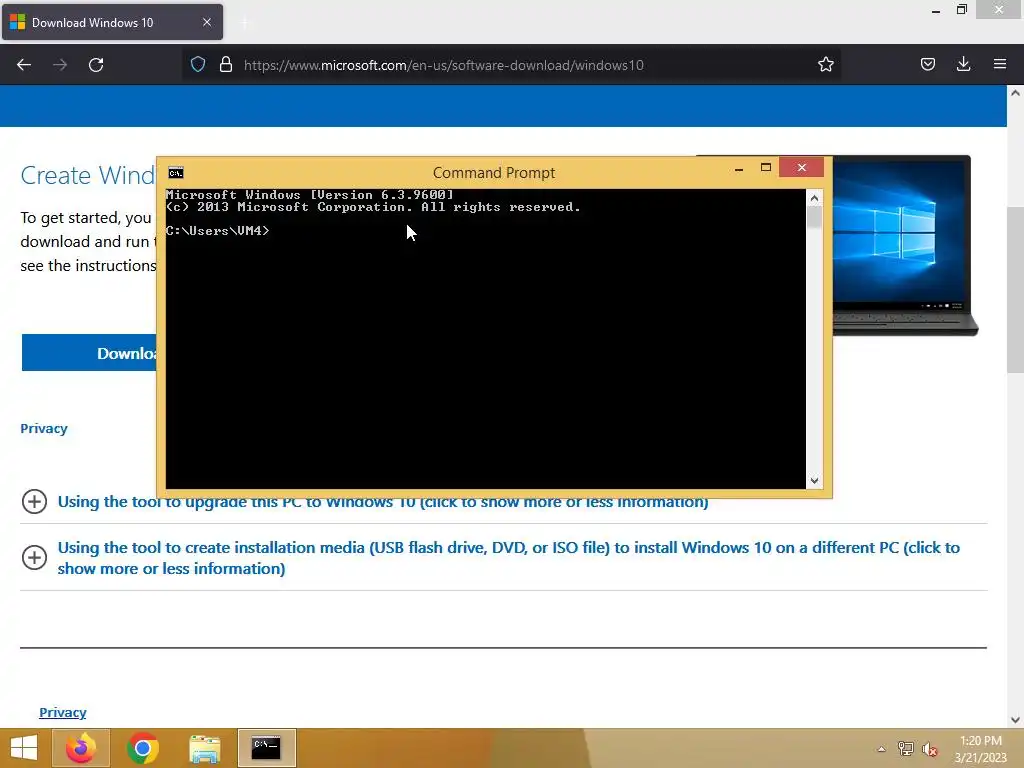Screen dimensions: 1024x768
Task: Open 'Using the tool to upgrade this PC' link
Action: pos(383,503)
